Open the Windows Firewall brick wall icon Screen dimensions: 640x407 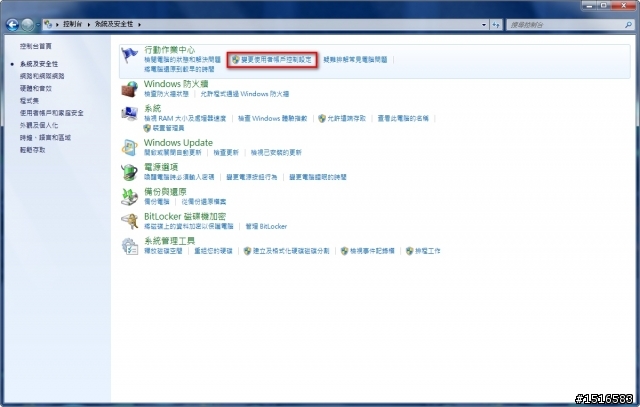pos(129,89)
